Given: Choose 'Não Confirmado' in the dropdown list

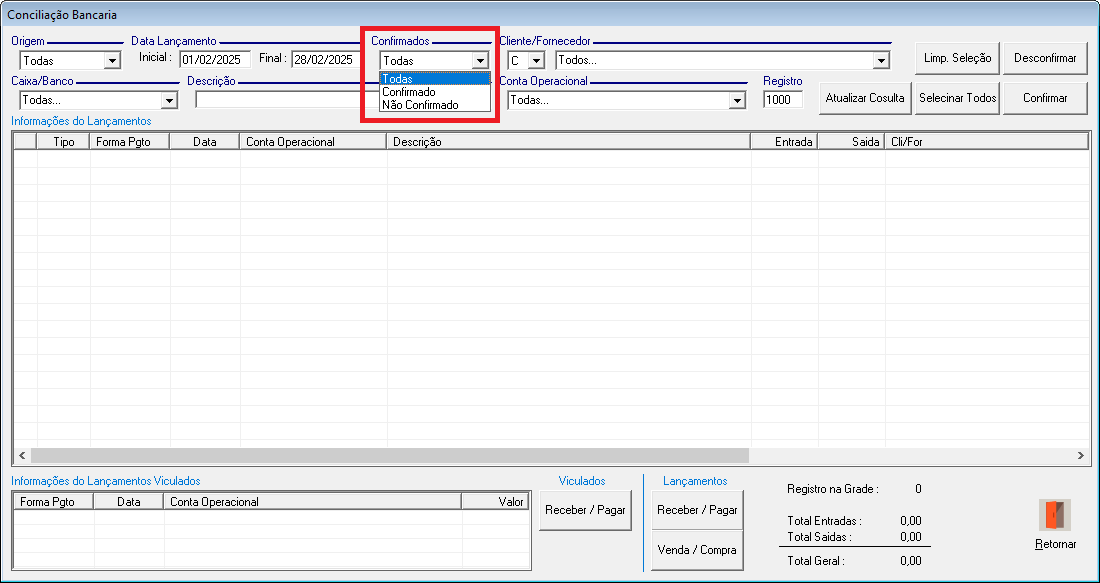Looking at the screenshot, I should pyautogui.click(x=420, y=105).
